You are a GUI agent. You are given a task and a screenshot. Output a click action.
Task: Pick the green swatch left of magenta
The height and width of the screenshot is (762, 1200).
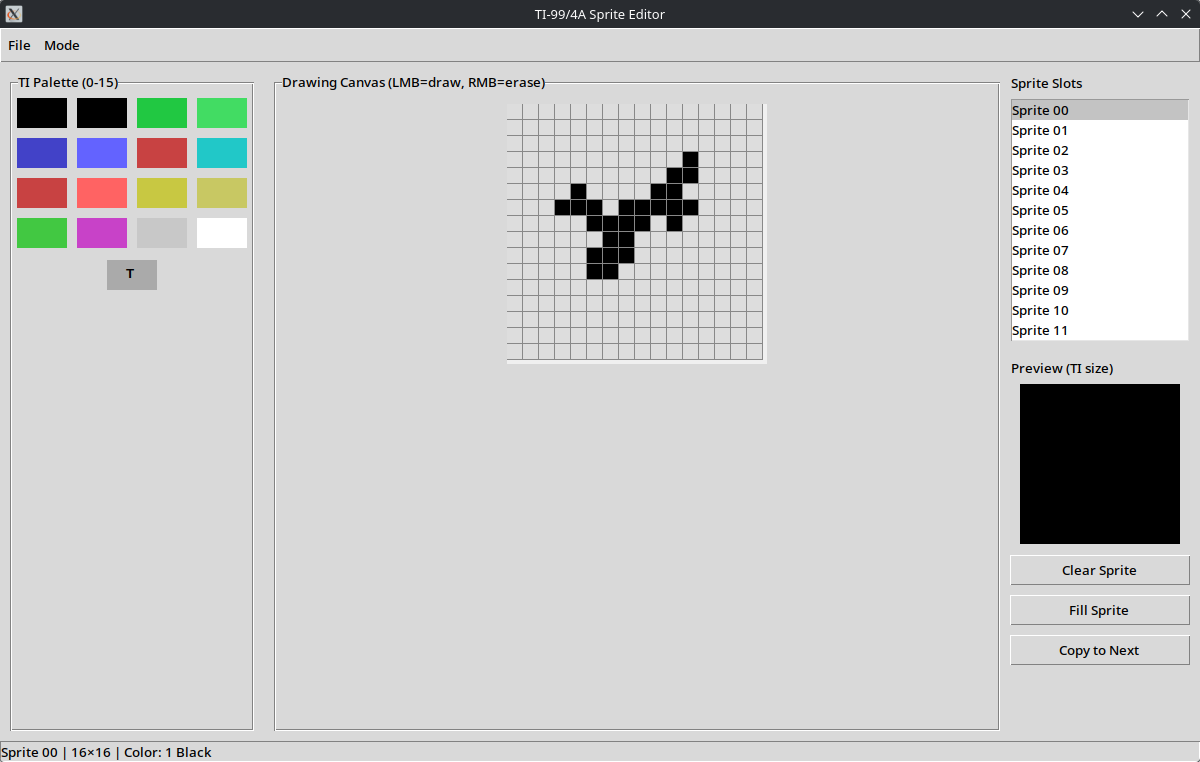pos(42,233)
